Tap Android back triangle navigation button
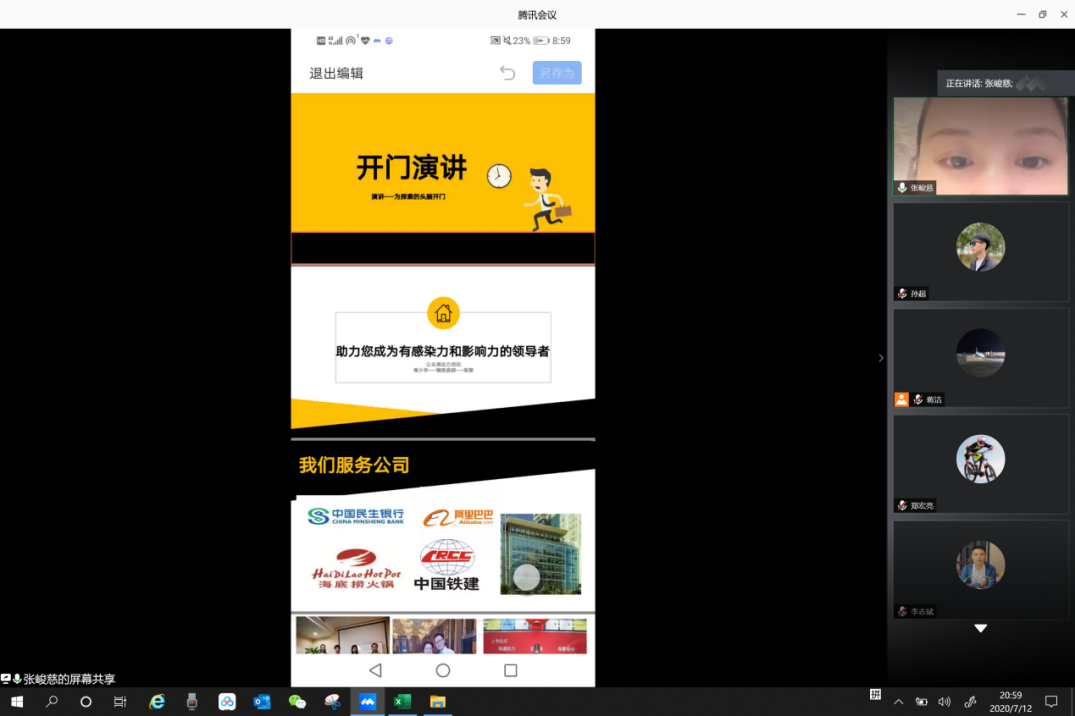This screenshot has width=1075, height=716. point(375,670)
